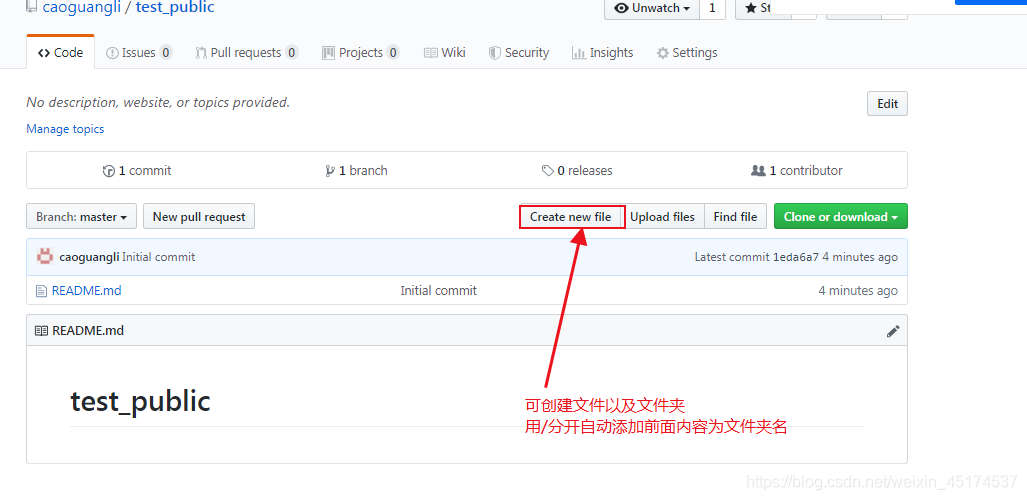
Task: Click the book icon in README header
Action: (41, 331)
